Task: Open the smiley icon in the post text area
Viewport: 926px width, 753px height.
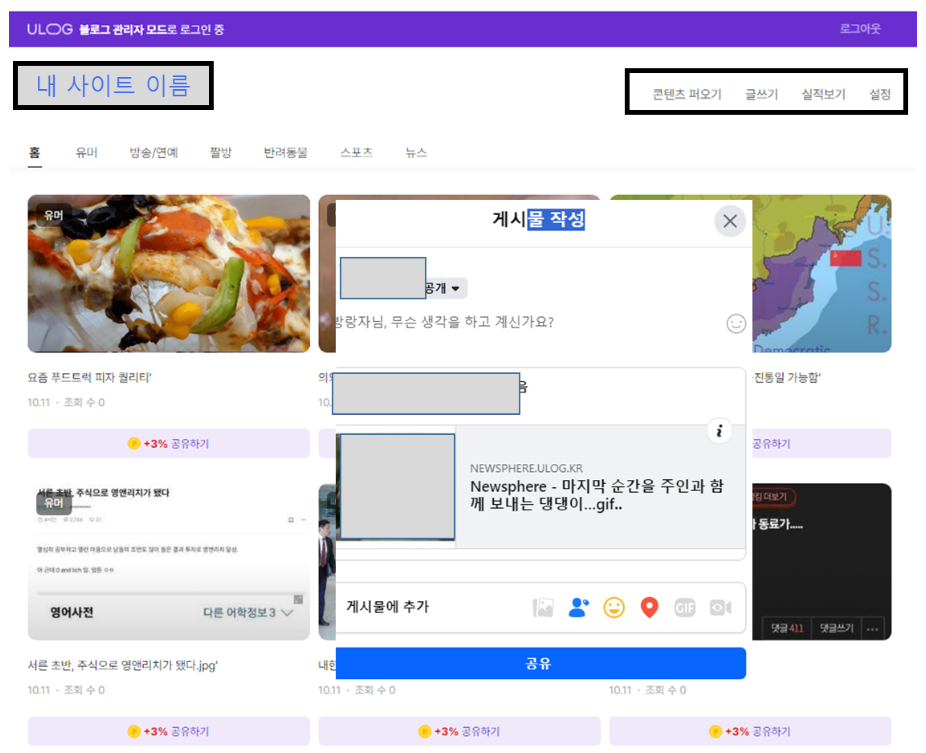Action: click(x=737, y=324)
